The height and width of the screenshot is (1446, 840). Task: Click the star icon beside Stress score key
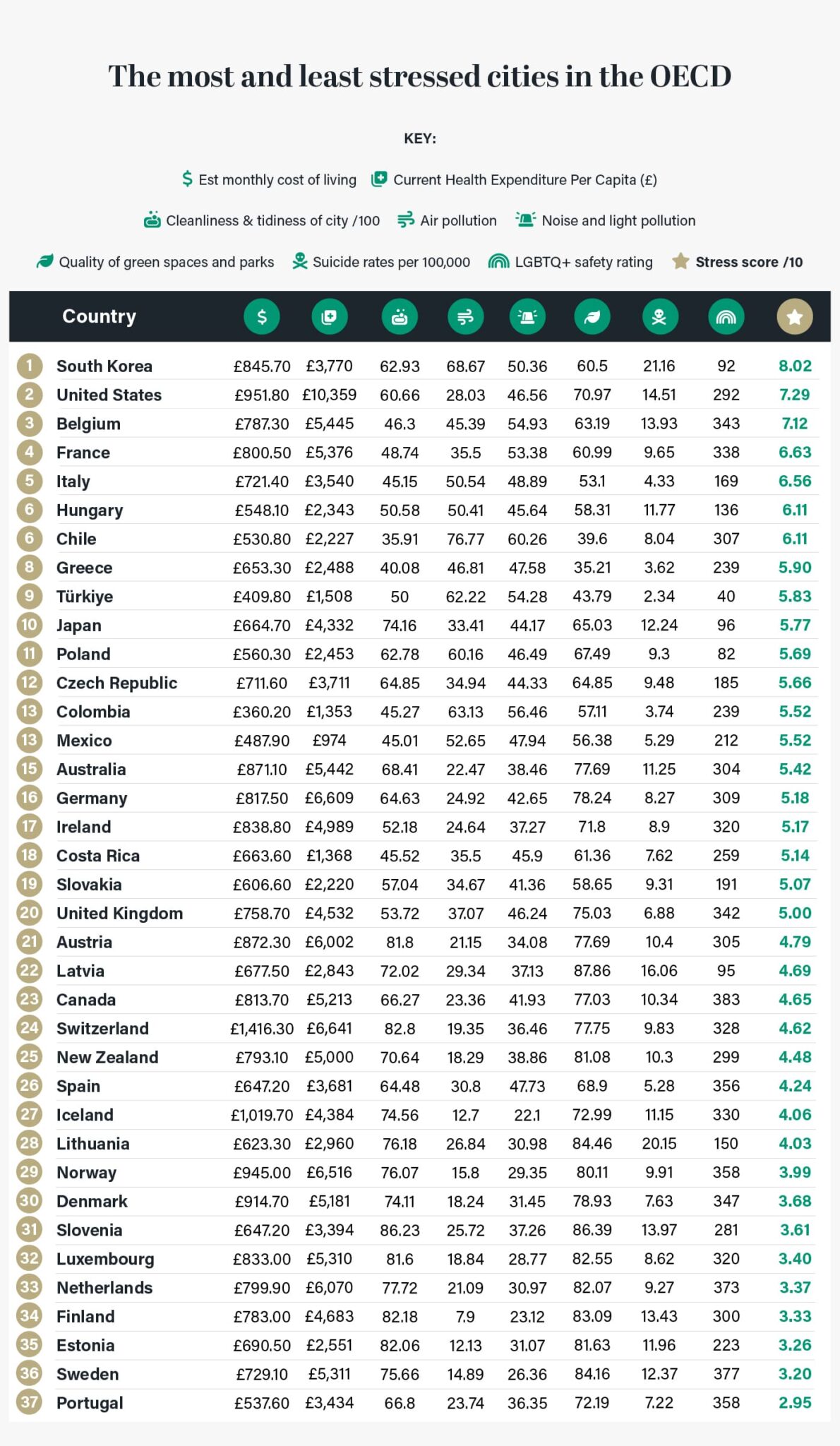point(680,261)
